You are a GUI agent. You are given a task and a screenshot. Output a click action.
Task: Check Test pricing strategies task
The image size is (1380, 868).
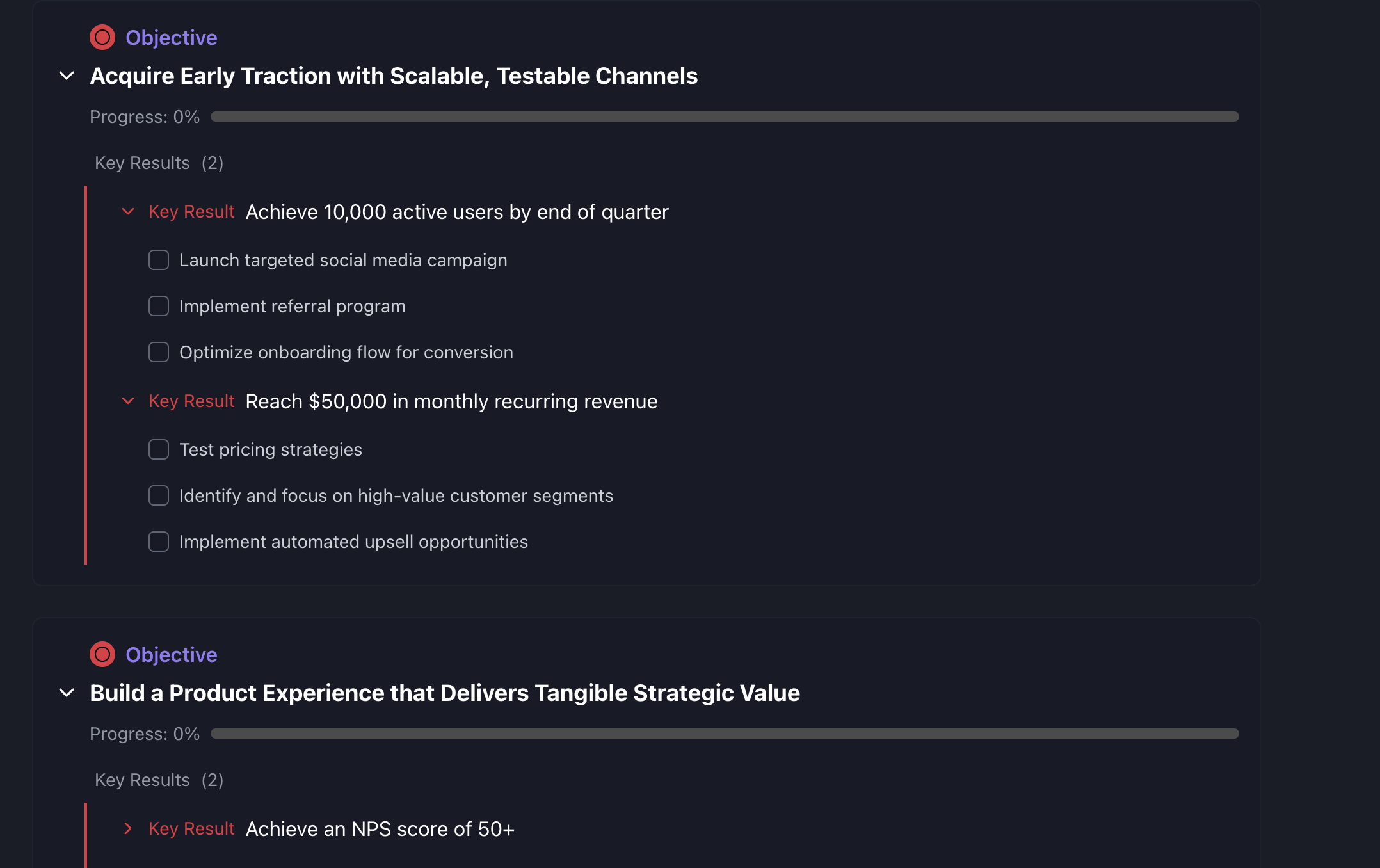159,449
